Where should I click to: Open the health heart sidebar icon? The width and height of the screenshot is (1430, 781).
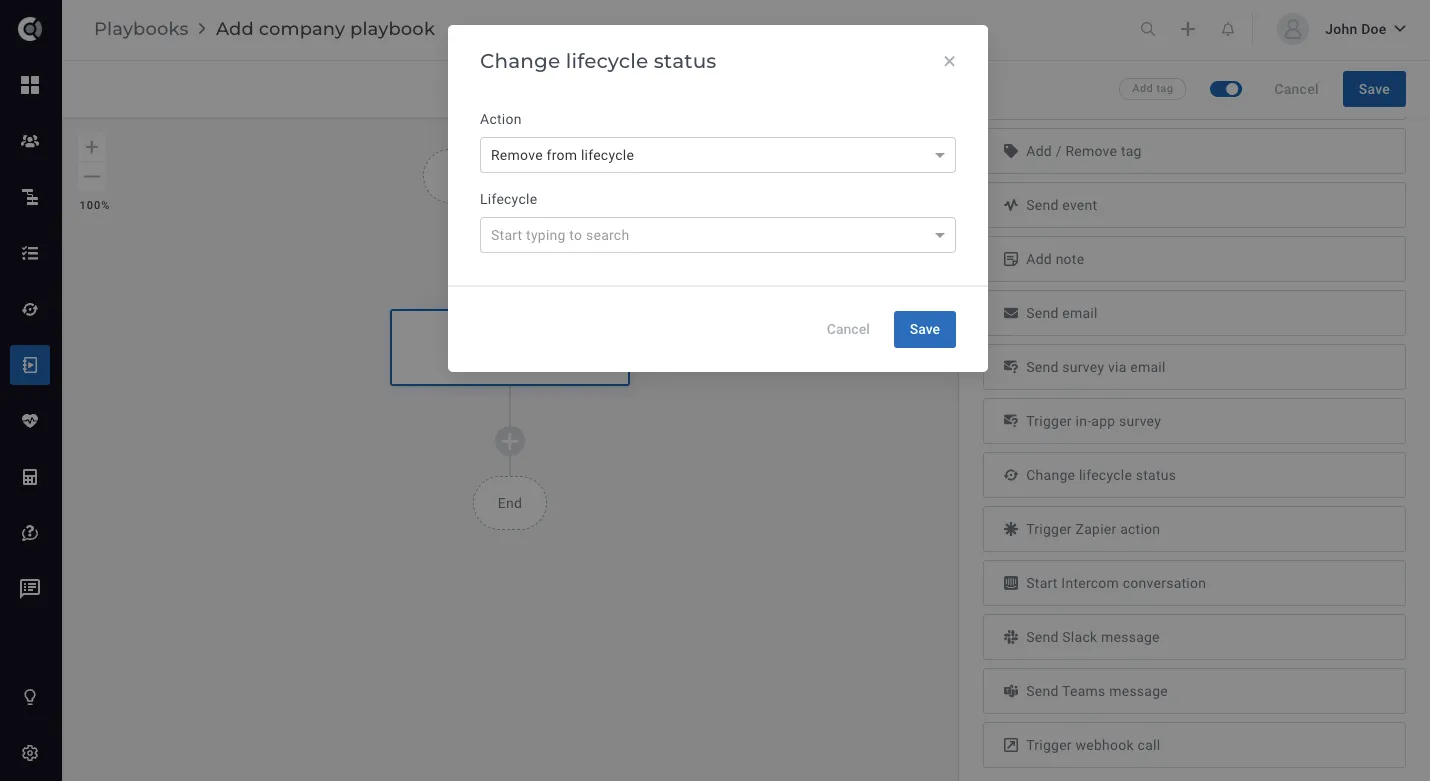(x=30, y=421)
